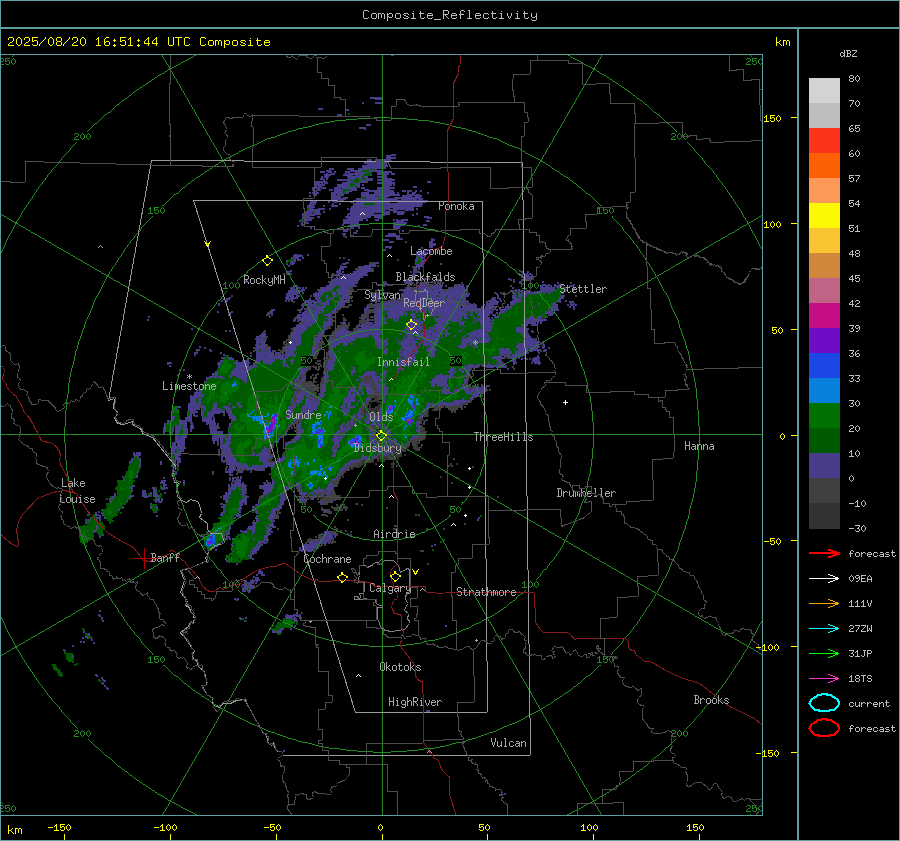Click the HighRiver city label
Image resolution: width=900 pixels, height=841 pixels.
pyautogui.click(x=415, y=702)
